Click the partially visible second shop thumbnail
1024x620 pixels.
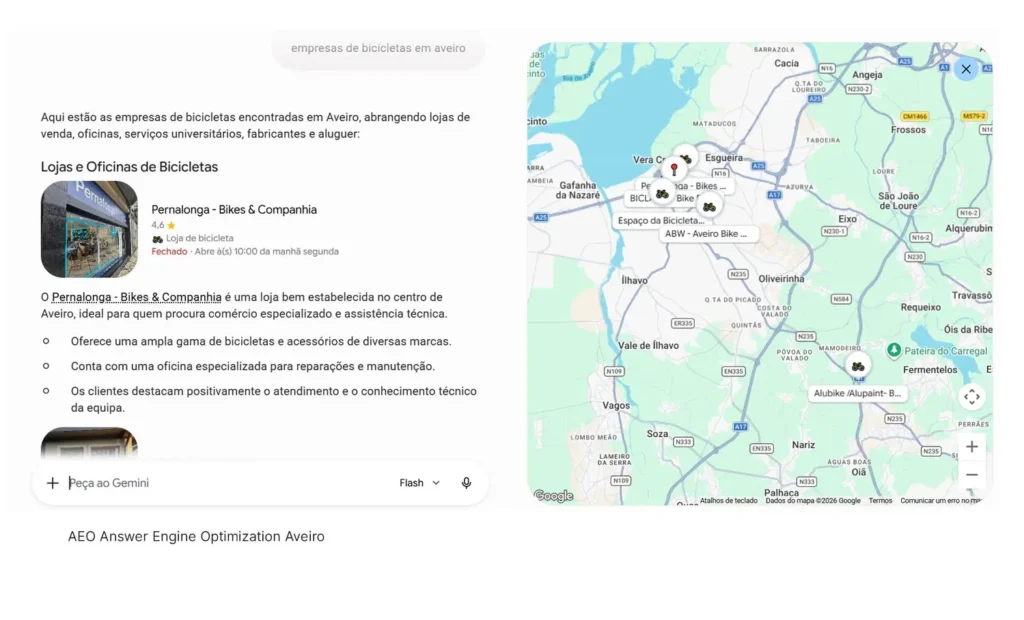[89, 443]
